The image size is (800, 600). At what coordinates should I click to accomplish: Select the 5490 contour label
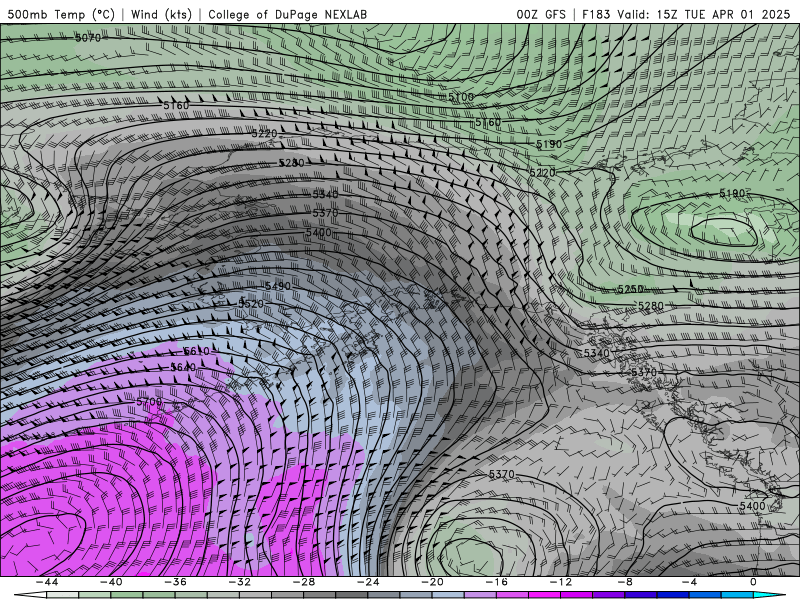pos(278,286)
